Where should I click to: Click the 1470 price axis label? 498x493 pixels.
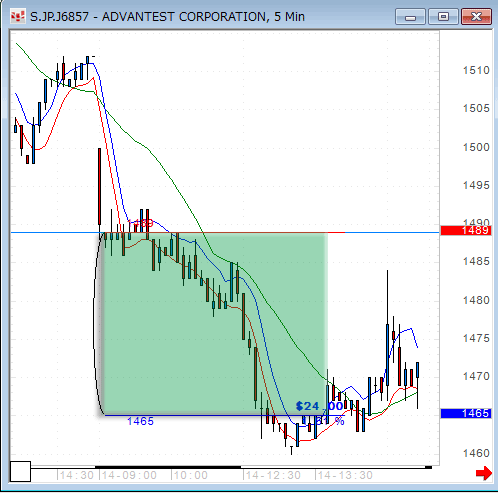coord(476,376)
